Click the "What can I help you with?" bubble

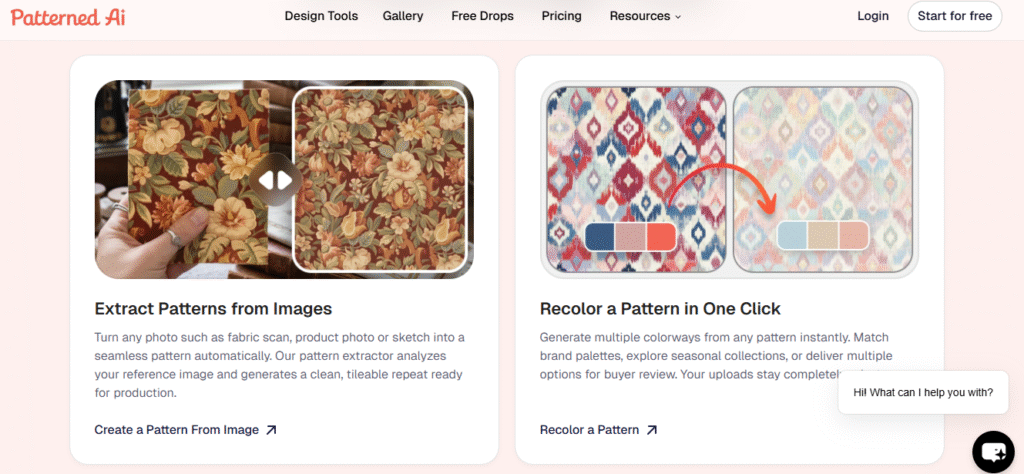[x=923, y=392]
